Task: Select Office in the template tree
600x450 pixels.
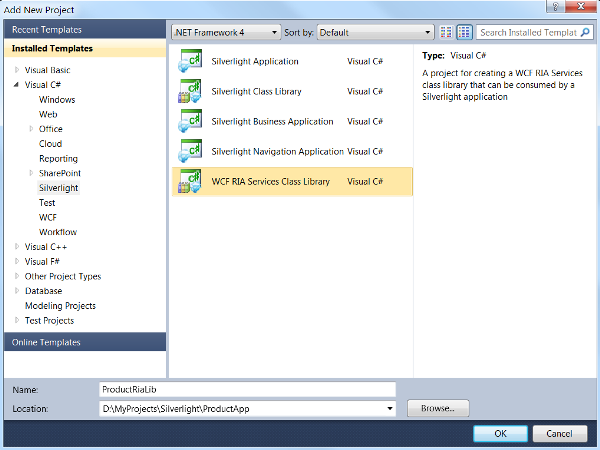Action: [51, 129]
